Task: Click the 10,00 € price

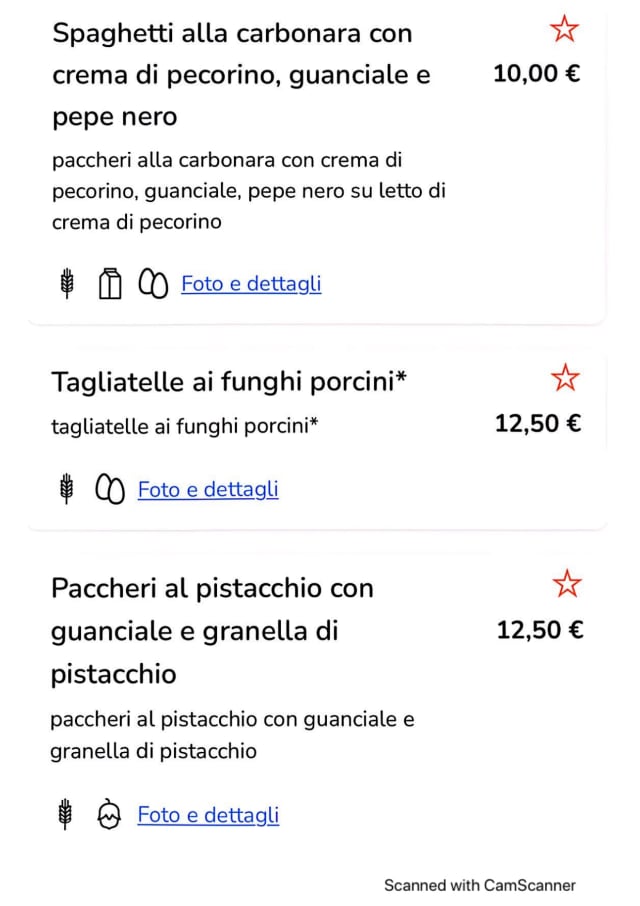Action: tap(537, 74)
